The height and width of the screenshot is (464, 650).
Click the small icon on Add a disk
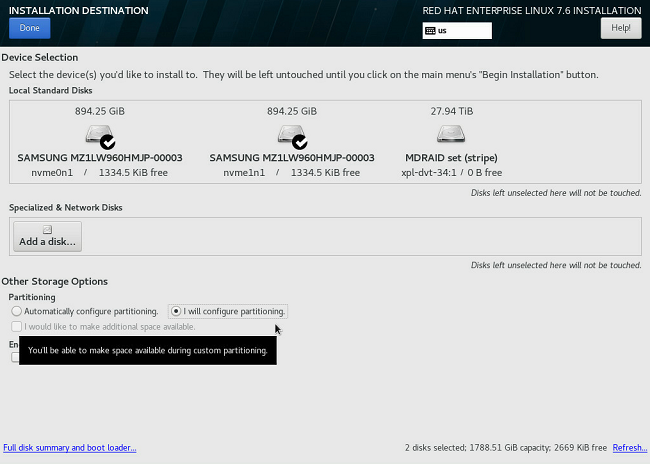click(47, 230)
